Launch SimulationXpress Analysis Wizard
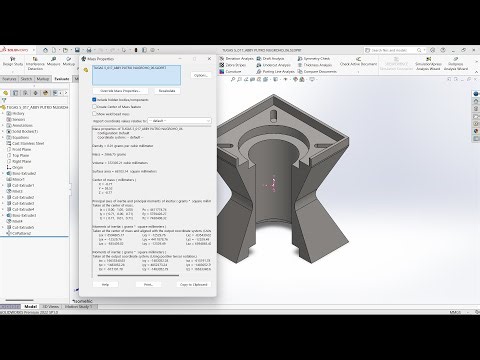The width and height of the screenshot is (480, 360). (428, 63)
